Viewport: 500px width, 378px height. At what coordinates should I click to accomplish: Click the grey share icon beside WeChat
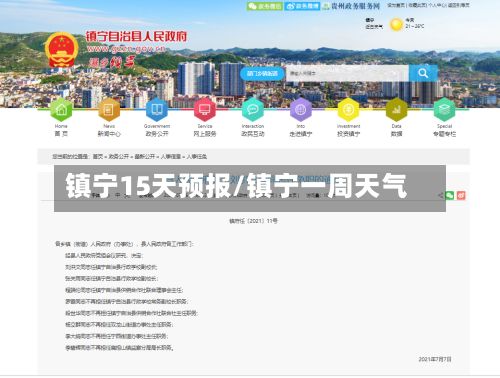tap(441, 196)
